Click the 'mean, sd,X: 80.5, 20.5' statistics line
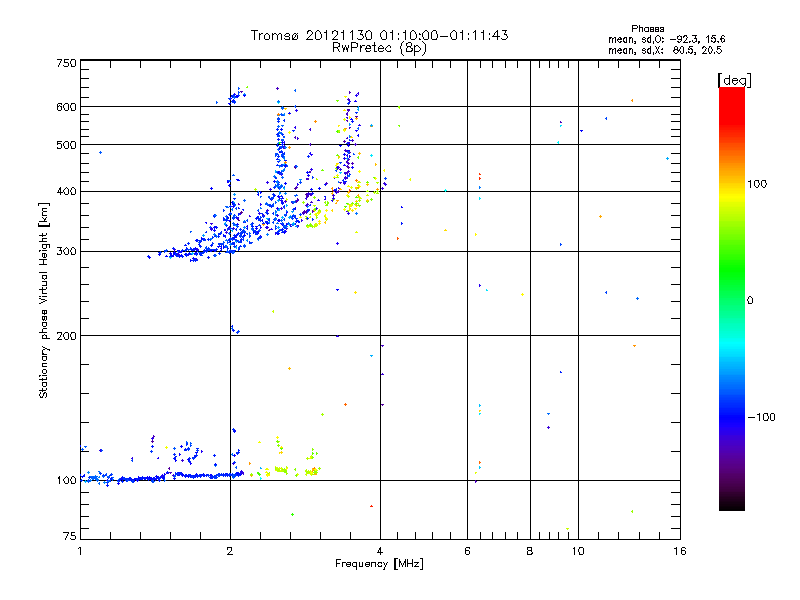Image resolution: width=800 pixels, height=600 pixels. [x=665, y=51]
